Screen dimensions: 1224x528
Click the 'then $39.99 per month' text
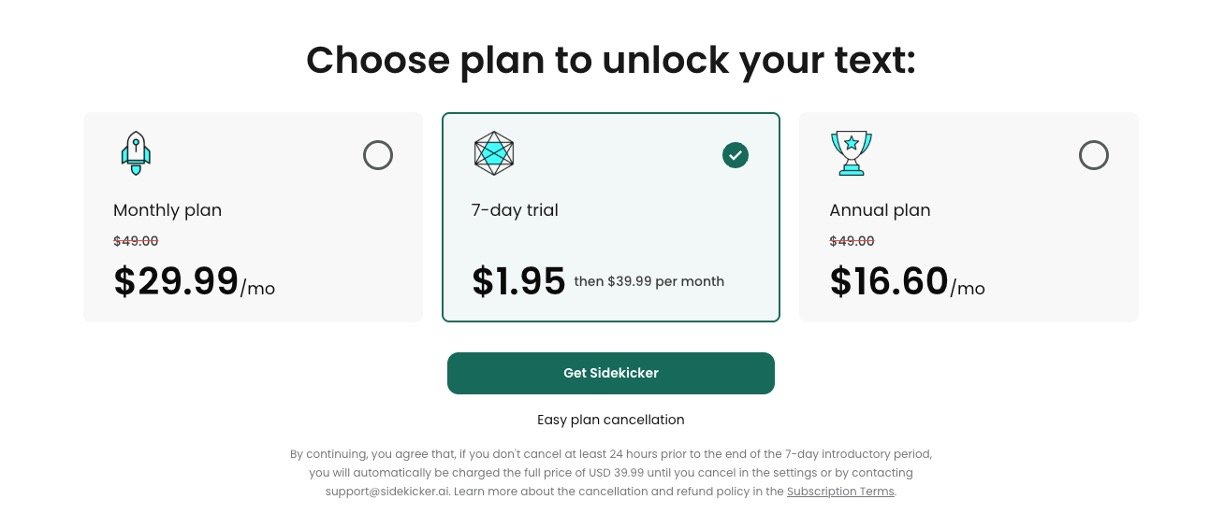[649, 282]
